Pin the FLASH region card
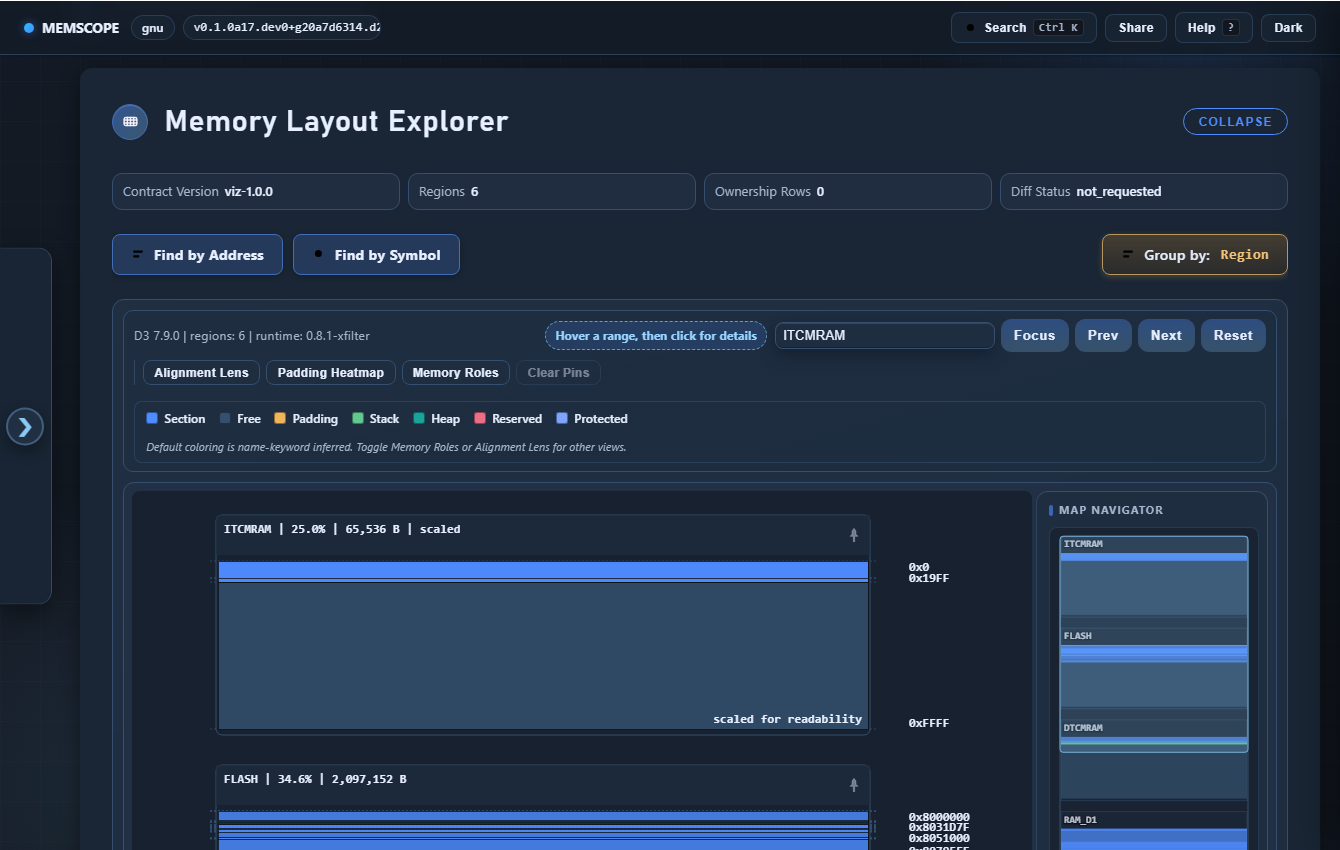This screenshot has height=850, width=1340. [x=854, y=785]
